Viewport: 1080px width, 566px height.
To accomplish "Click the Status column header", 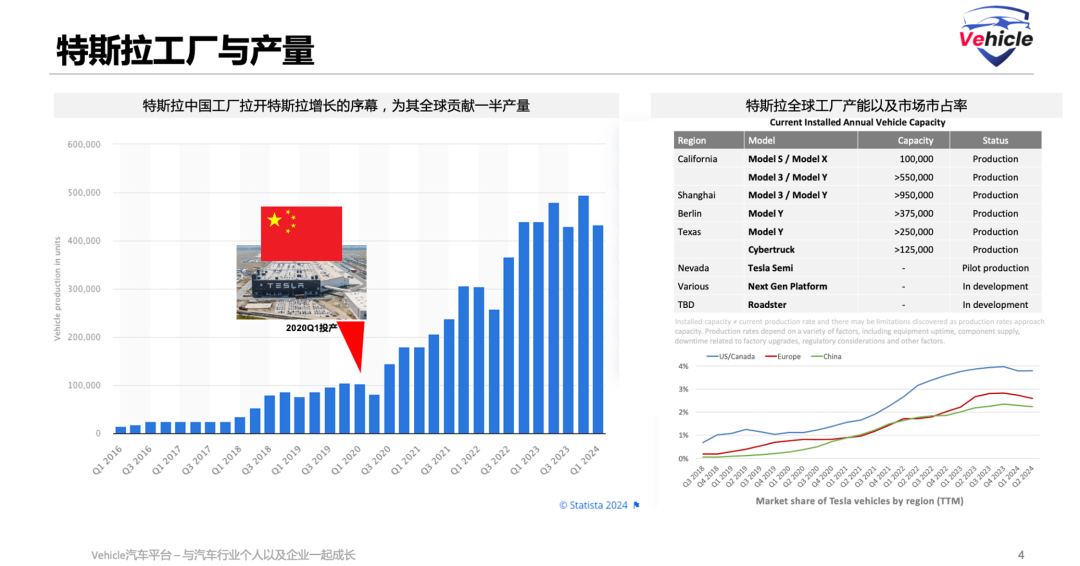I will [995, 140].
